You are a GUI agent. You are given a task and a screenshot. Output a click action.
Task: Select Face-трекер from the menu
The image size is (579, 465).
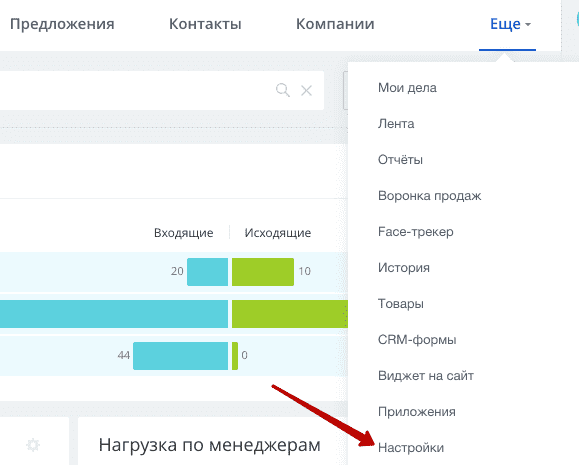tap(416, 232)
